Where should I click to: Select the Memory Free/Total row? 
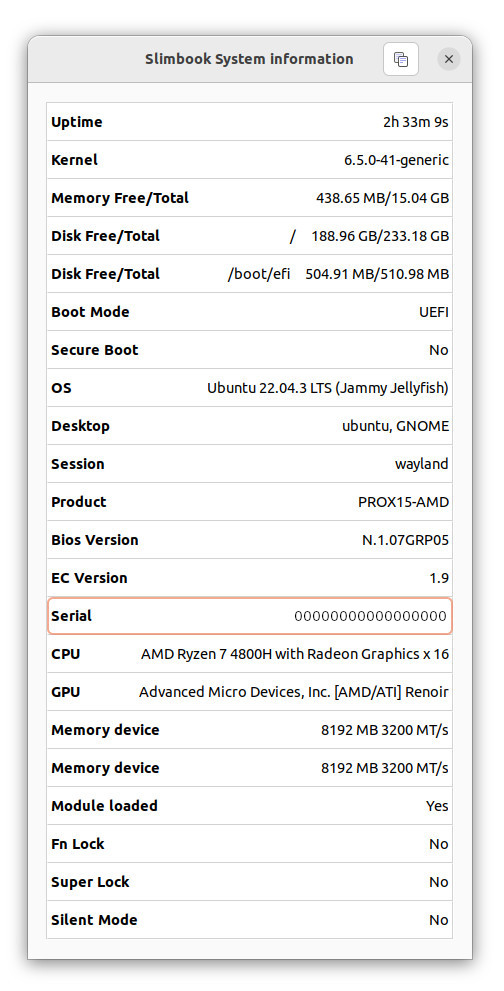click(x=250, y=198)
